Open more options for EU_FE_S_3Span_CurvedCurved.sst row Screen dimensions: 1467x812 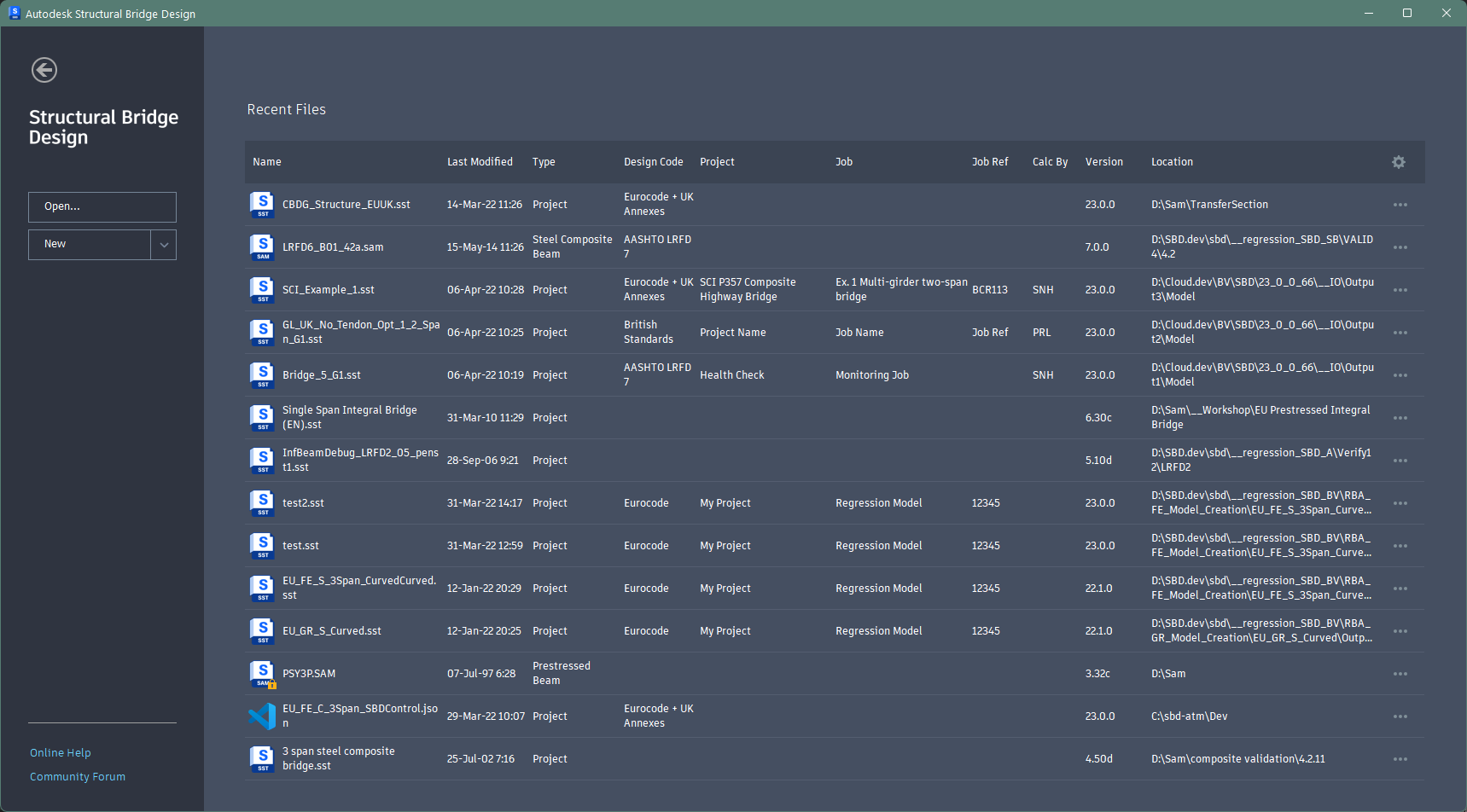(x=1400, y=589)
